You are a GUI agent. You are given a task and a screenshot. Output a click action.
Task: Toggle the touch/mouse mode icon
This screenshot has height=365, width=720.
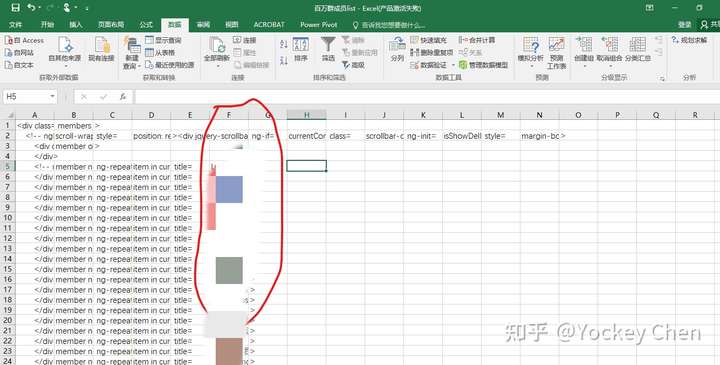[x=67, y=8]
